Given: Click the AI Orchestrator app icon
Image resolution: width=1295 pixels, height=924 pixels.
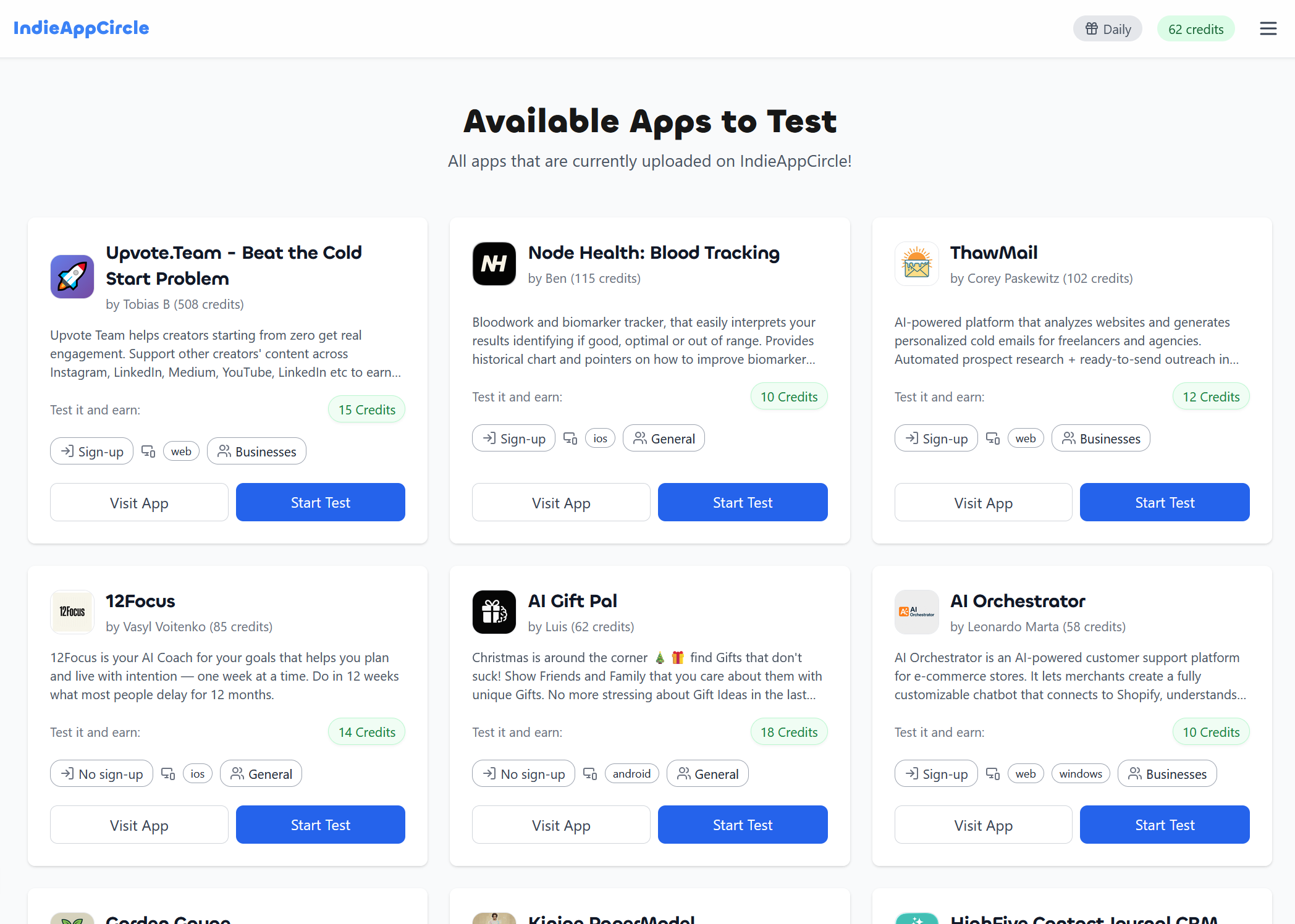Looking at the screenshot, I should [x=916, y=611].
